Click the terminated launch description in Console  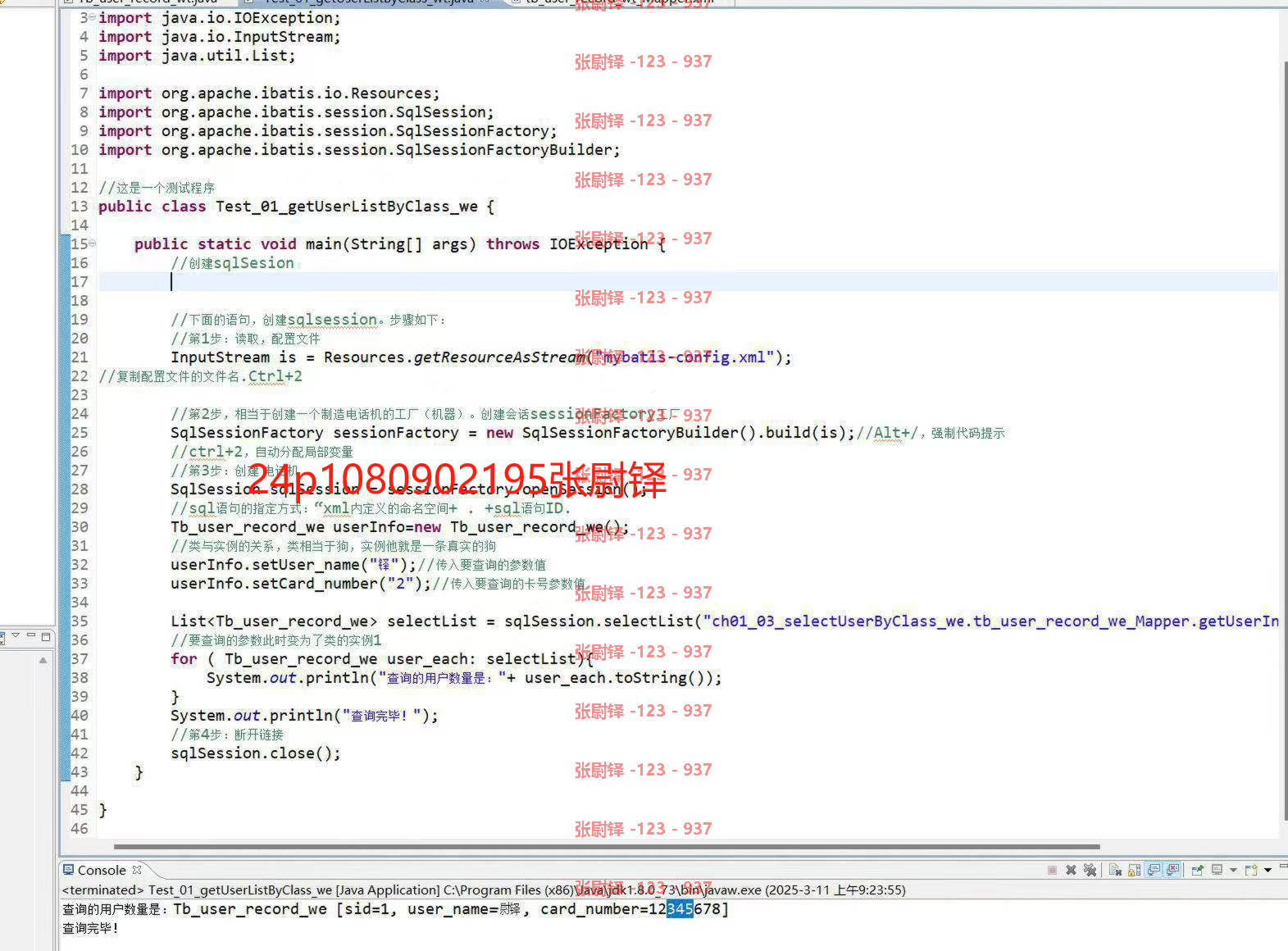484,890
